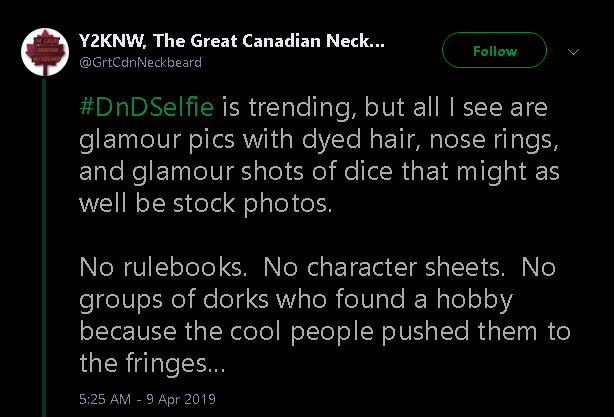614x417 pixels.
Task: Select the green thread connector line
Action: [44, 247]
